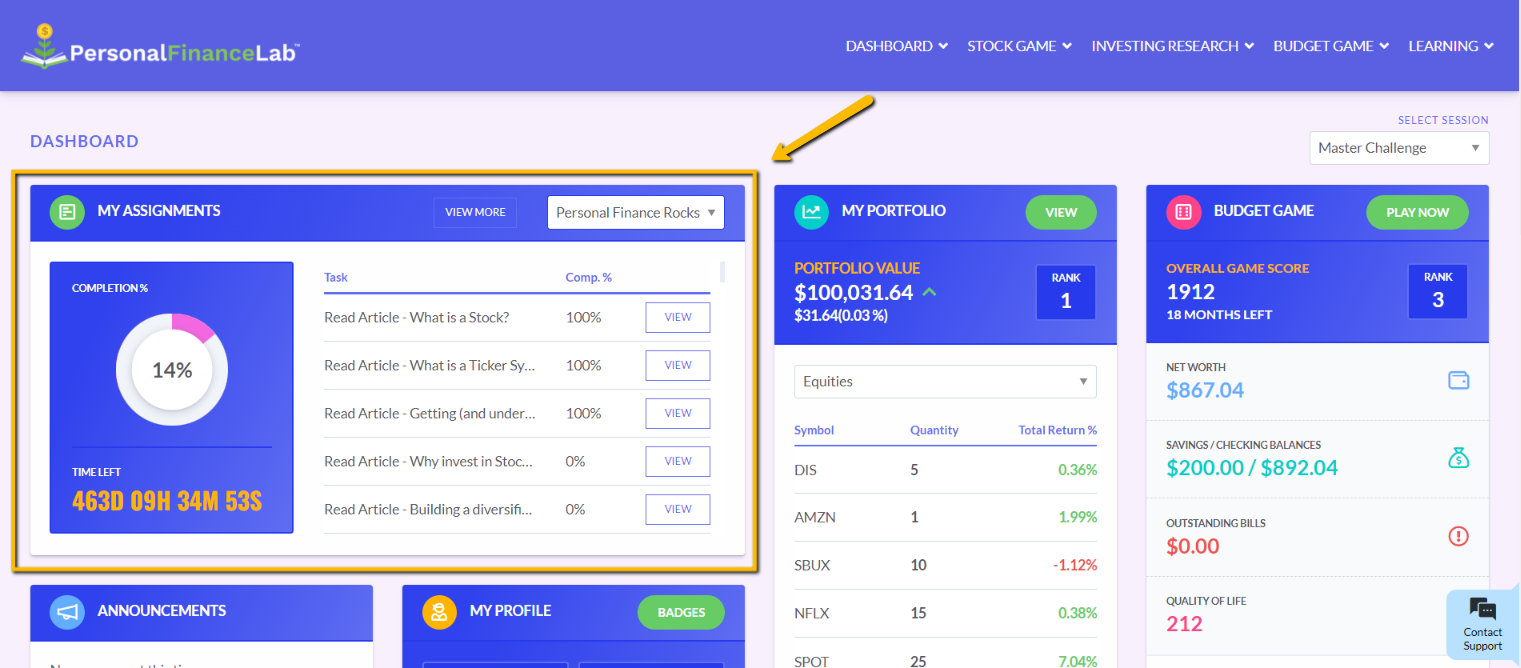This screenshot has width=1521, height=668.
Task: Click the Announcements megaphone icon
Action: 66,612
